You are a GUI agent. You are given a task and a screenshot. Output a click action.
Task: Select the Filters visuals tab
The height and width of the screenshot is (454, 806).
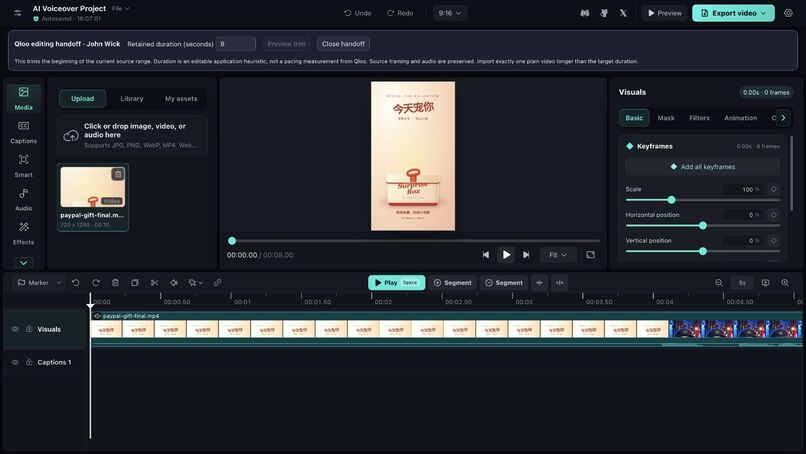pyautogui.click(x=699, y=118)
